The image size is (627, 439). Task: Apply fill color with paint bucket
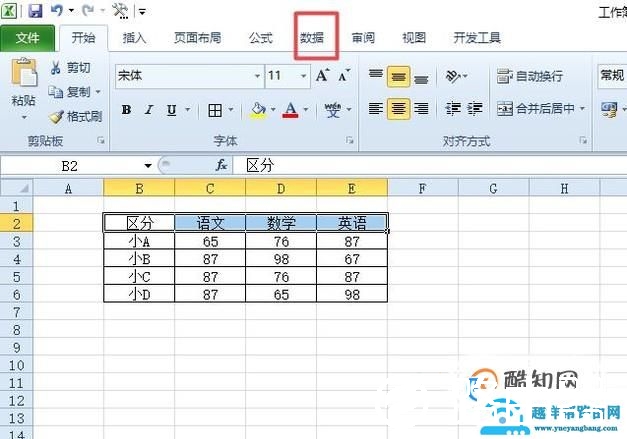(258, 110)
